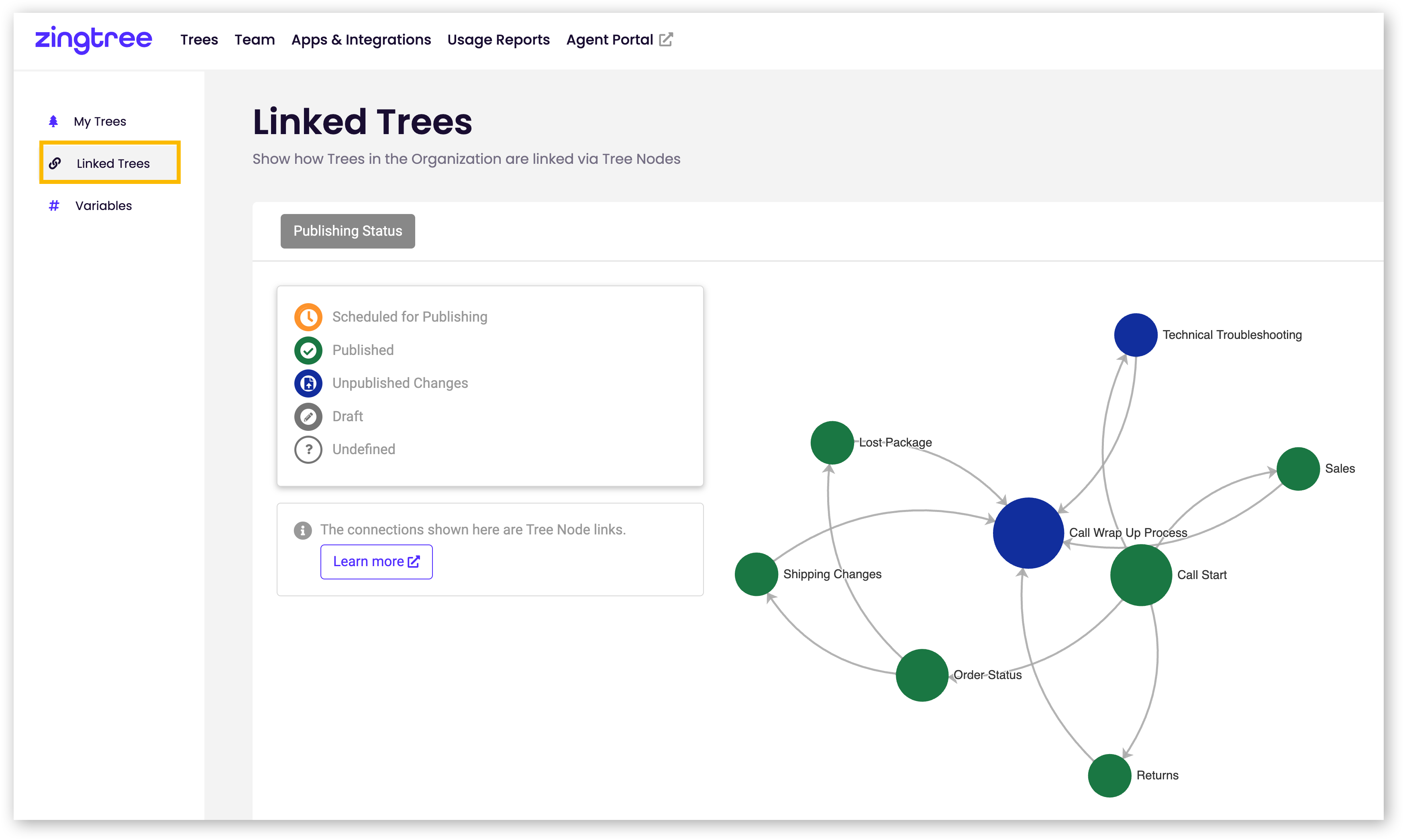Click the Technical Troubleshooting blue node
This screenshot has width=1403, height=840.
point(1135,334)
